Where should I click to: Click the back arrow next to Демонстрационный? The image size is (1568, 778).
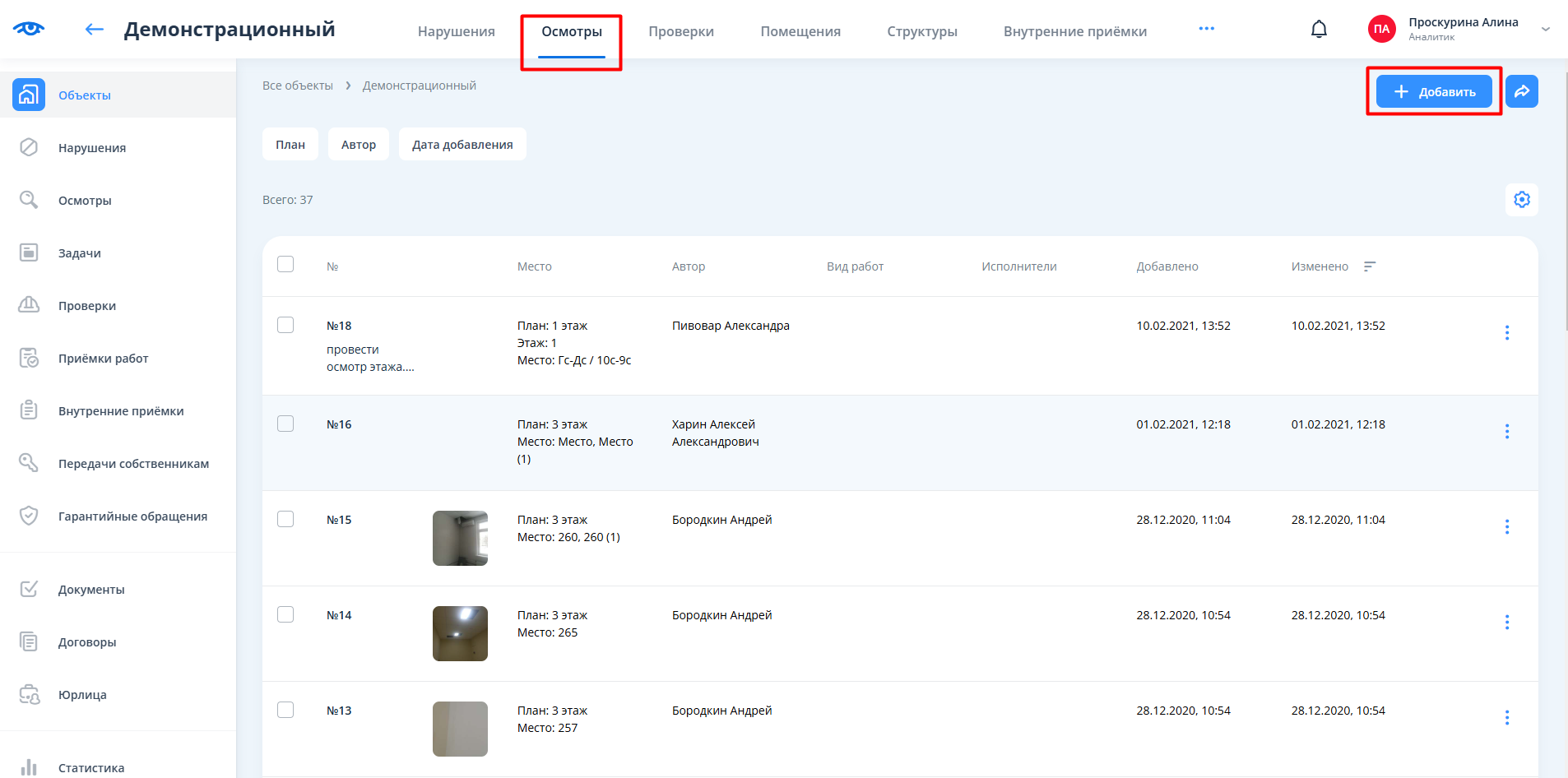[x=94, y=30]
